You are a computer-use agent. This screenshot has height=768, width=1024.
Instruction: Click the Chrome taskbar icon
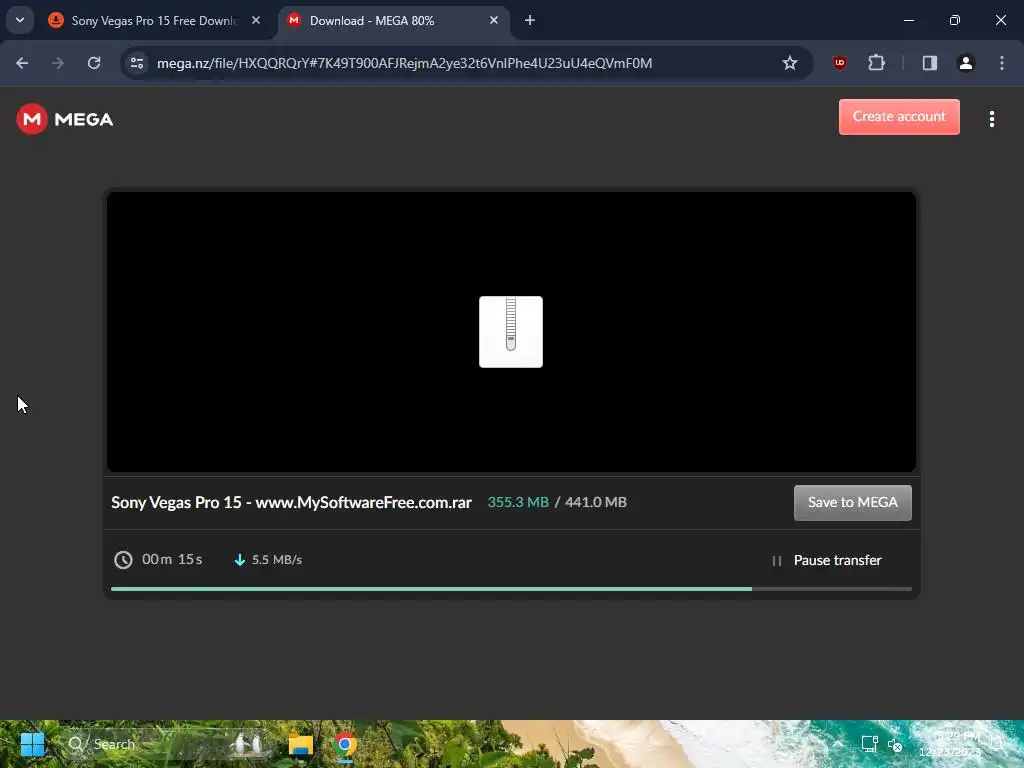pos(345,744)
